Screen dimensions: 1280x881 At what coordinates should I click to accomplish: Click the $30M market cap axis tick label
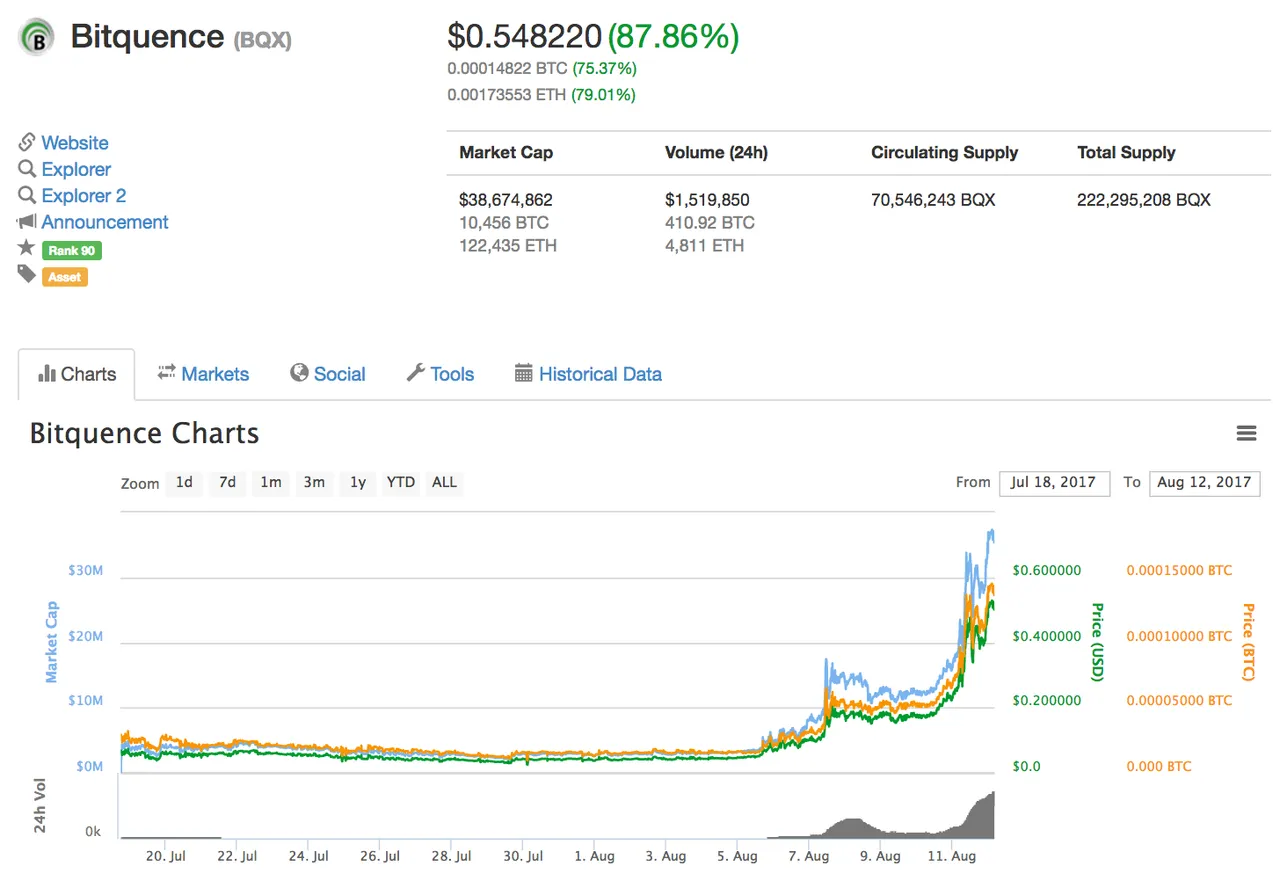[85, 570]
